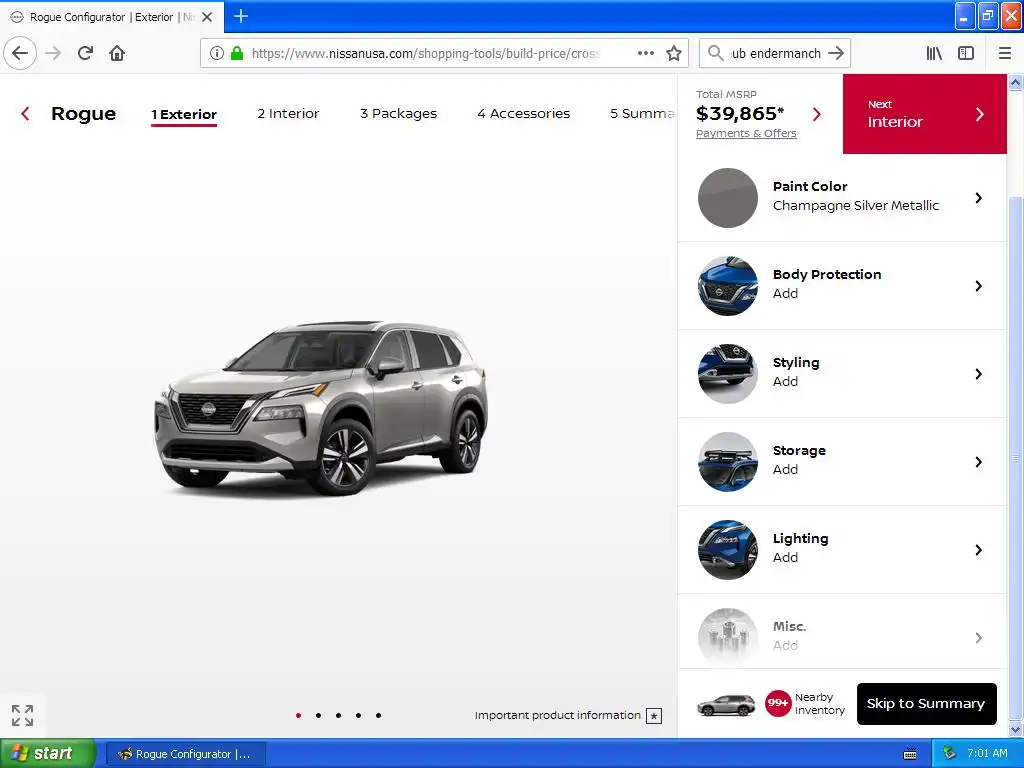Expand the Paint Color option chevron

point(978,198)
